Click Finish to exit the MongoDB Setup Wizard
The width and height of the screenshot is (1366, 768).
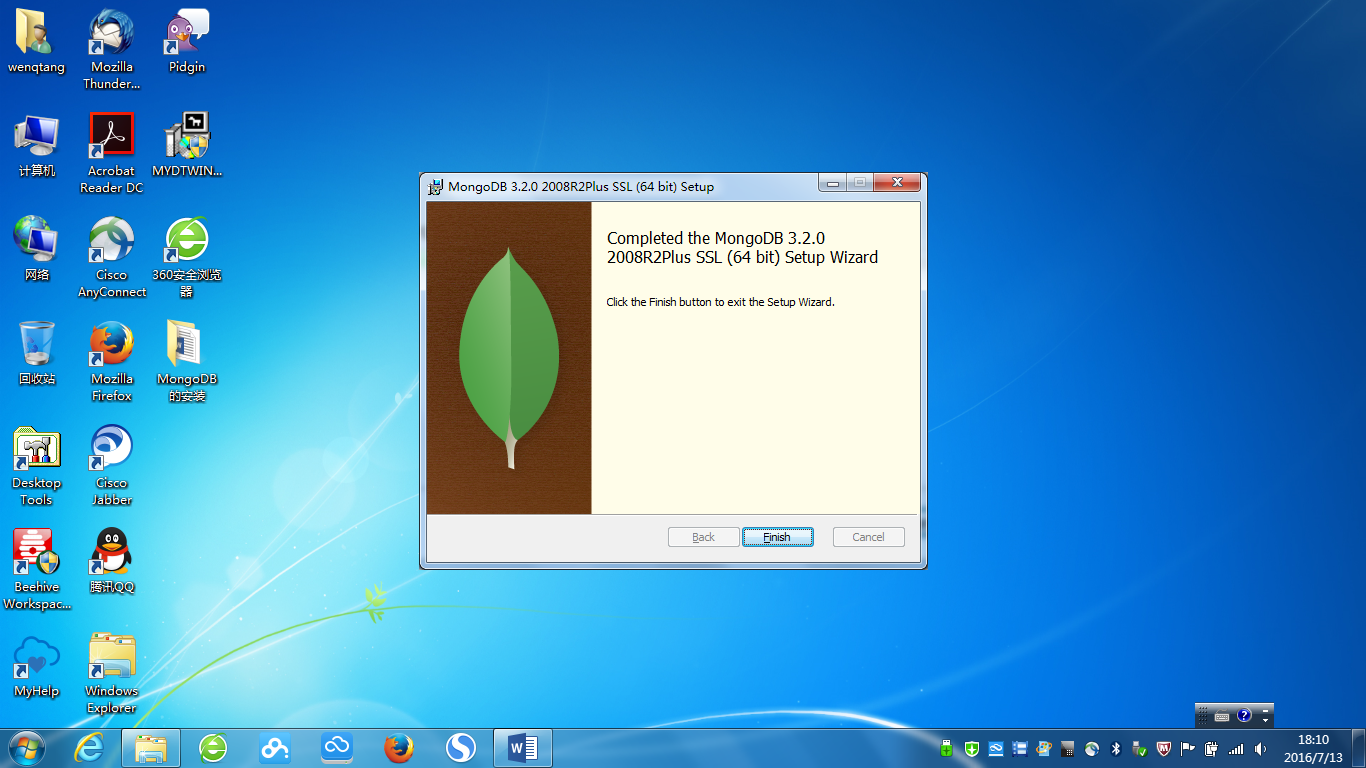click(777, 537)
